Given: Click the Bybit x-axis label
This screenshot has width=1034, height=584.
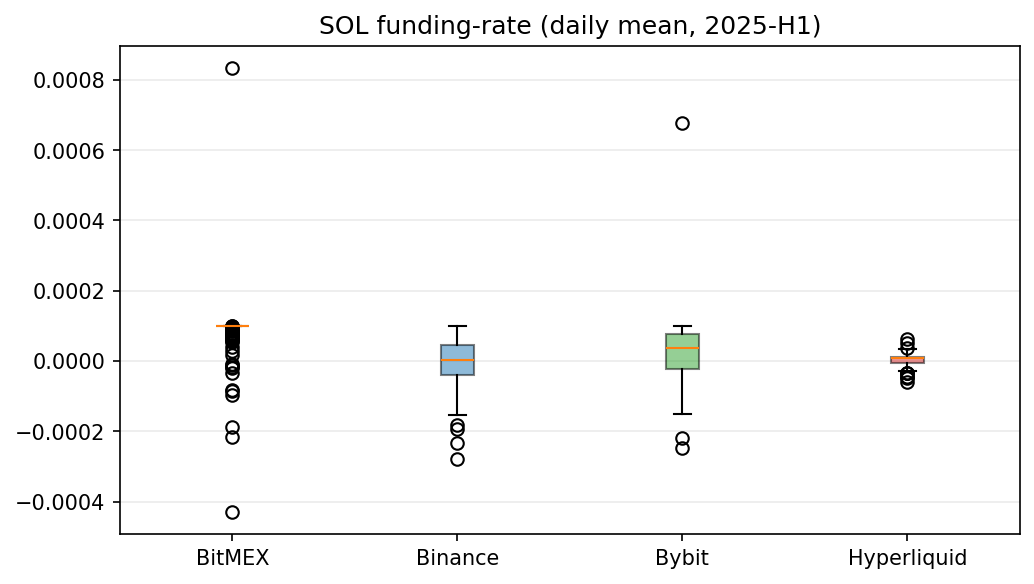Looking at the screenshot, I should point(682,558).
